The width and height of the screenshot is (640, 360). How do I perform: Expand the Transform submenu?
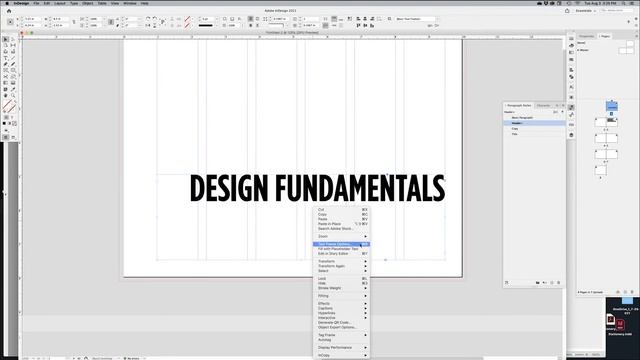342,261
